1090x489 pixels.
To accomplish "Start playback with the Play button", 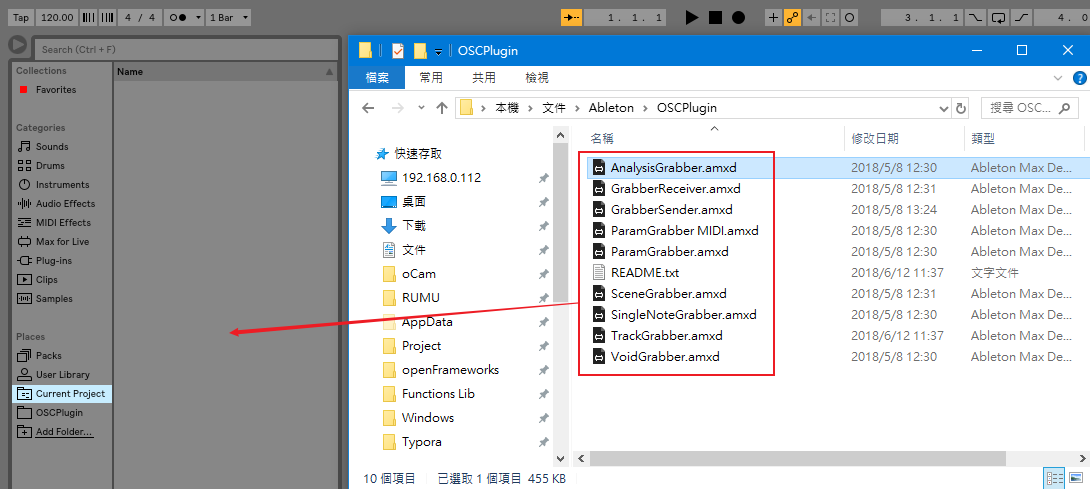I will coord(692,17).
